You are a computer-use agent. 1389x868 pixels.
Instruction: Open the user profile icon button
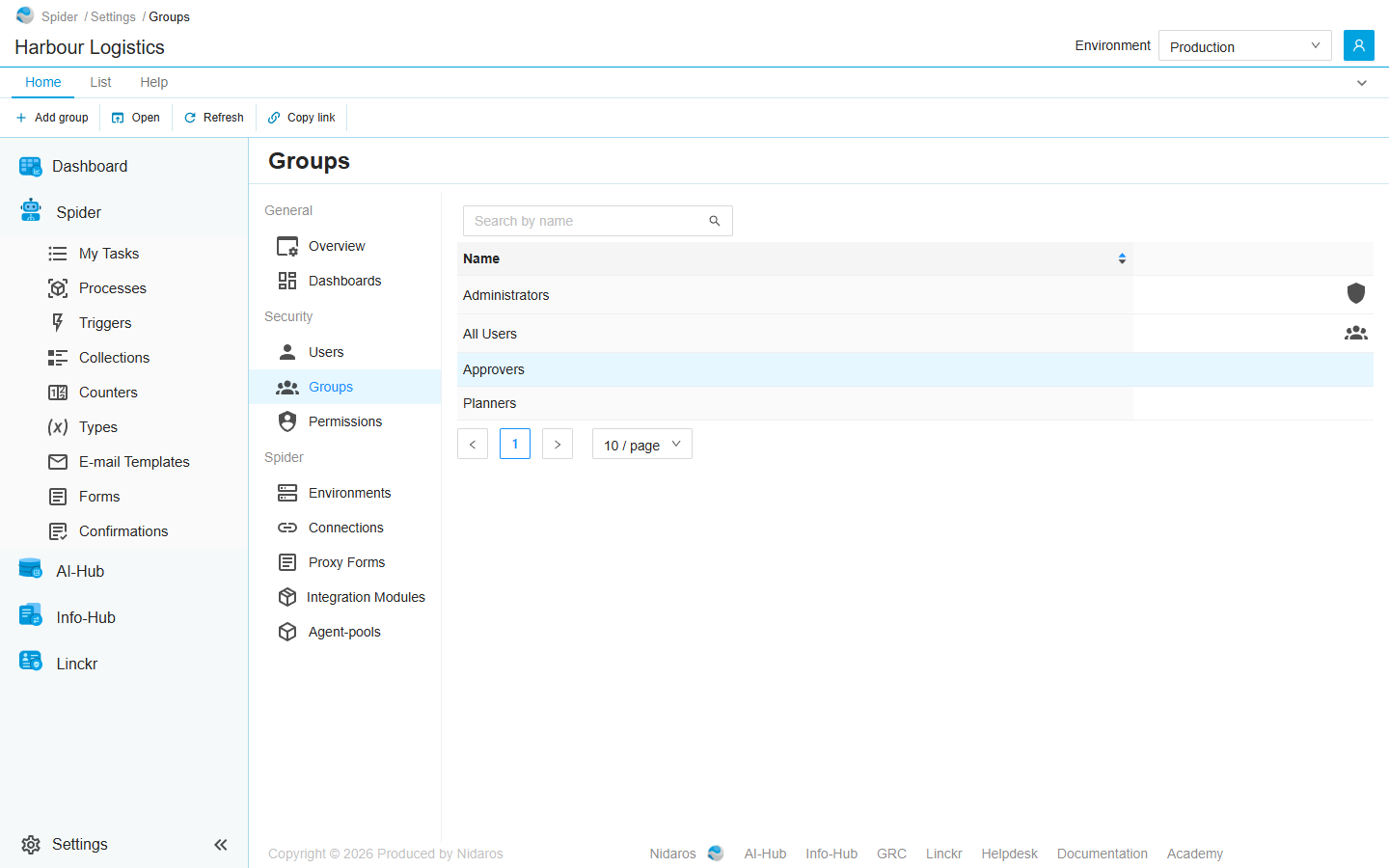tap(1359, 45)
